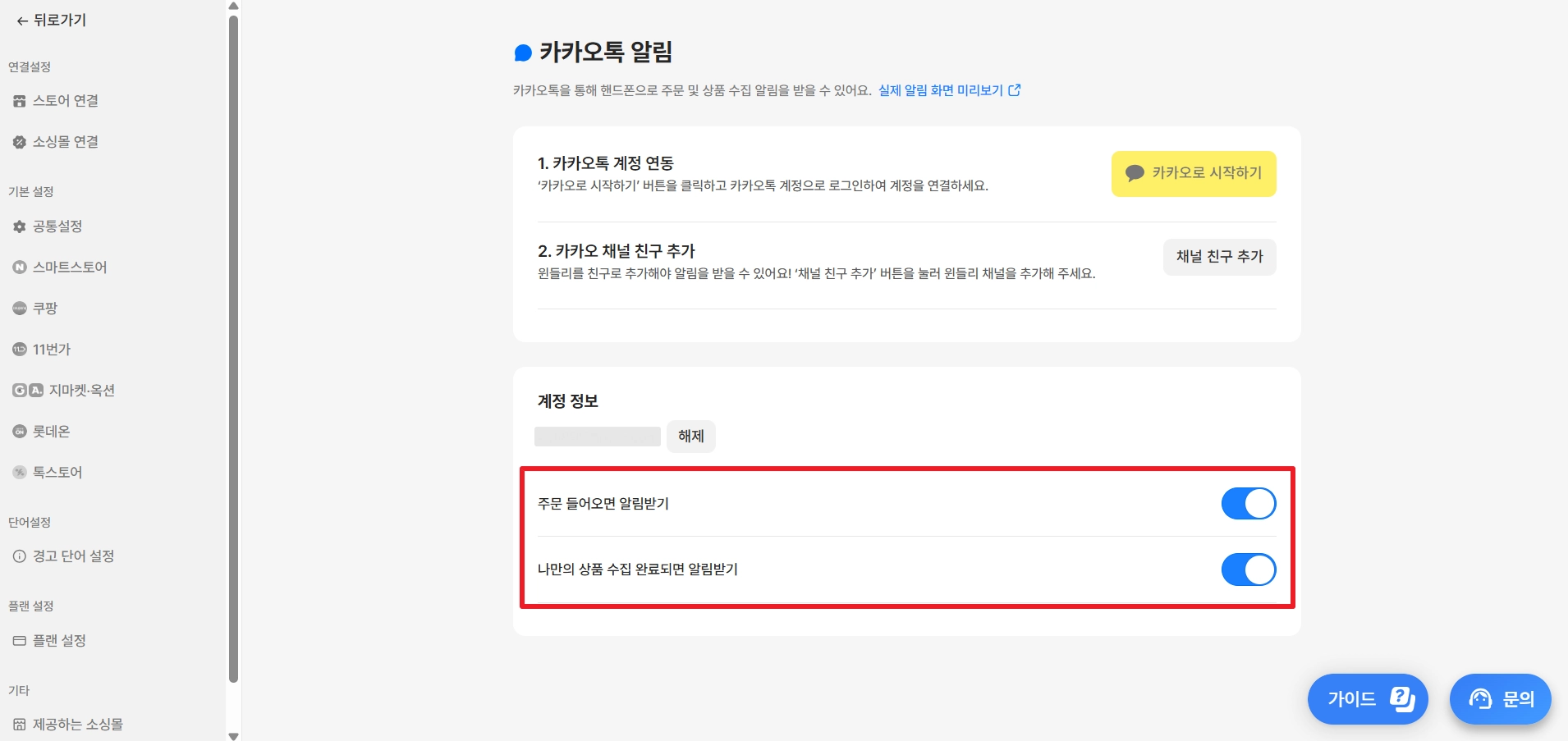Click the sidebar scrollbar thumb
The width and height of the screenshot is (1568, 741).
[x=234, y=349]
